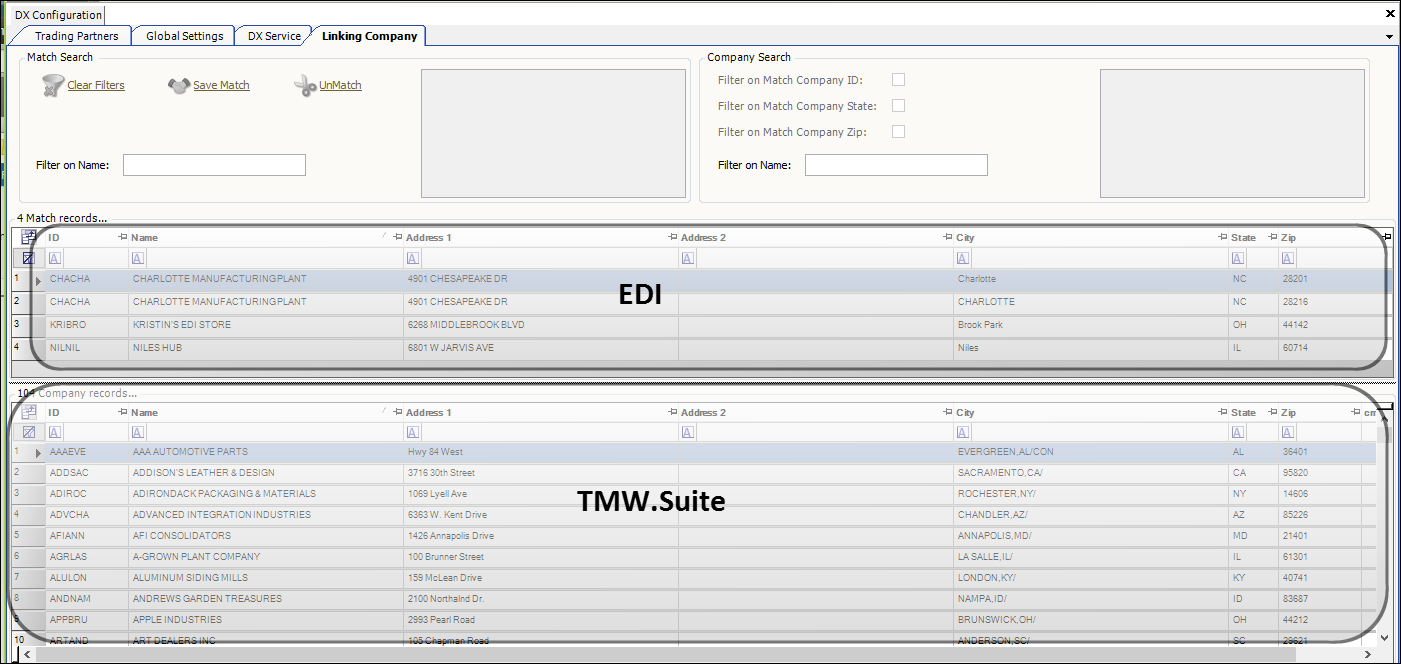Close the DX Configuration window
Image resolution: width=1401 pixels, height=664 pixels.
(x=1390, y=15)
